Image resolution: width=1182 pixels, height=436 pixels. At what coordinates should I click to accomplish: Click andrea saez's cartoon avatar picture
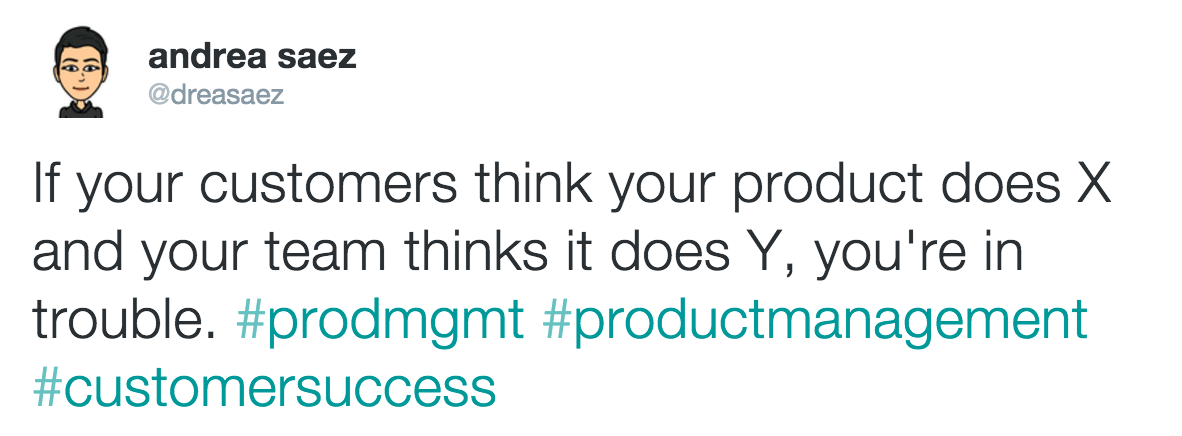80,72
